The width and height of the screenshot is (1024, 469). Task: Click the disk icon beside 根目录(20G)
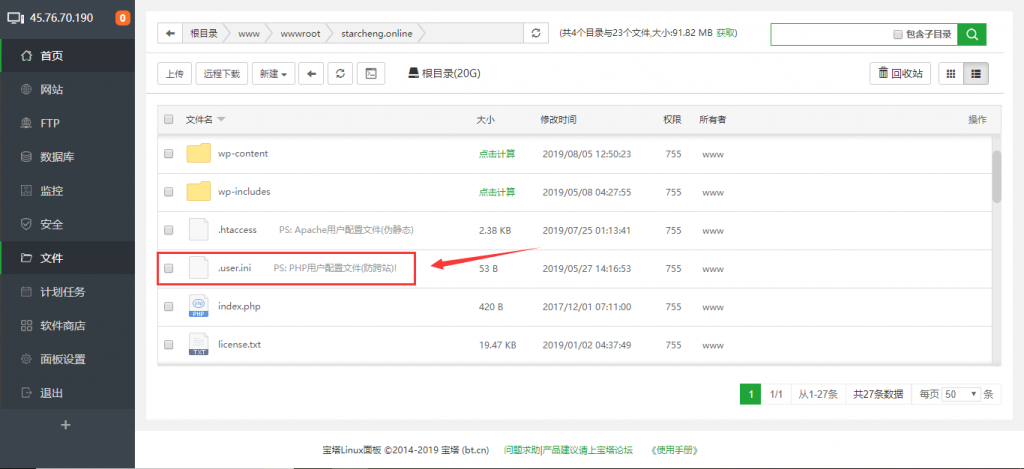coord(413,73)
